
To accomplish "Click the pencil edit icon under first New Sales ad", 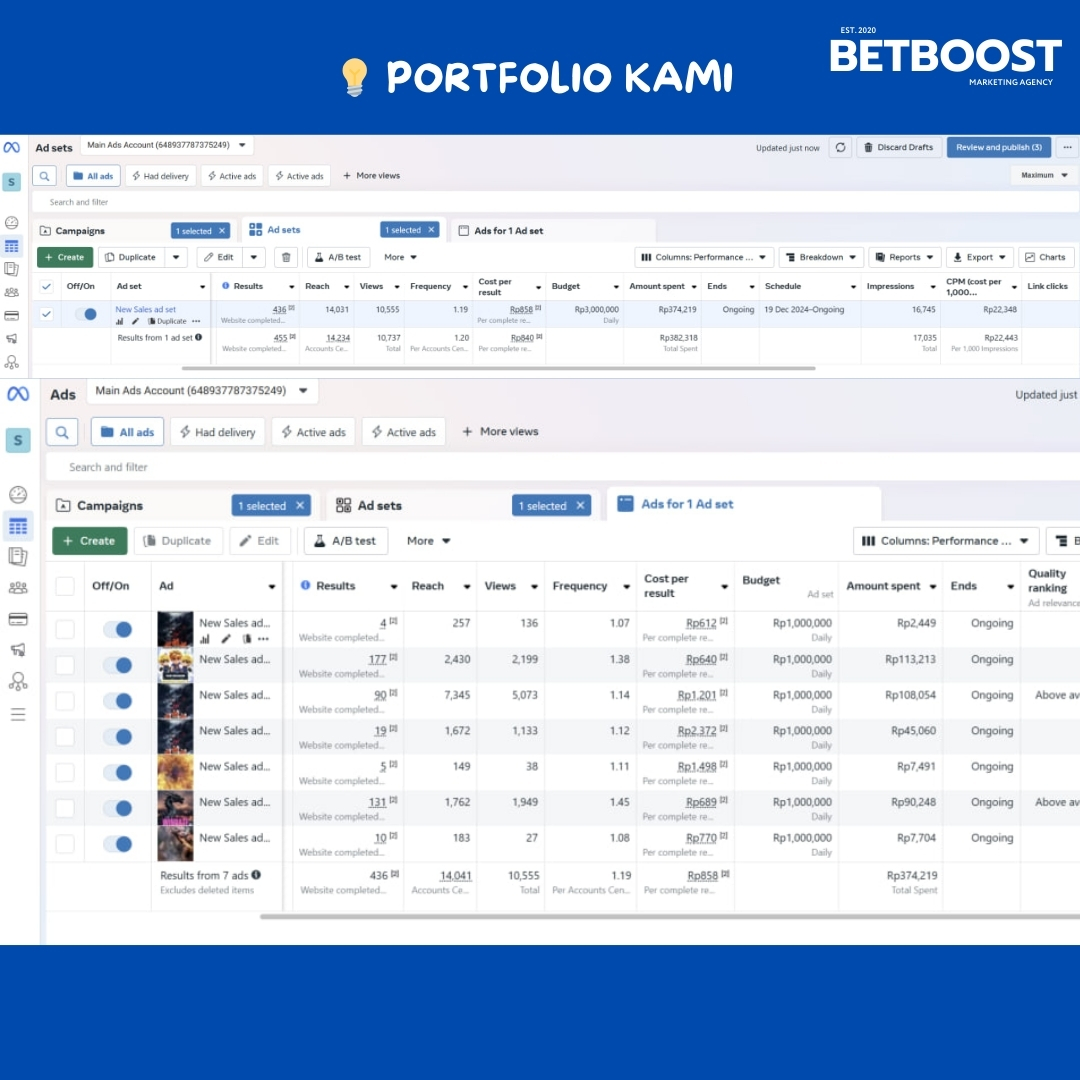I will [x=225, y=639].
